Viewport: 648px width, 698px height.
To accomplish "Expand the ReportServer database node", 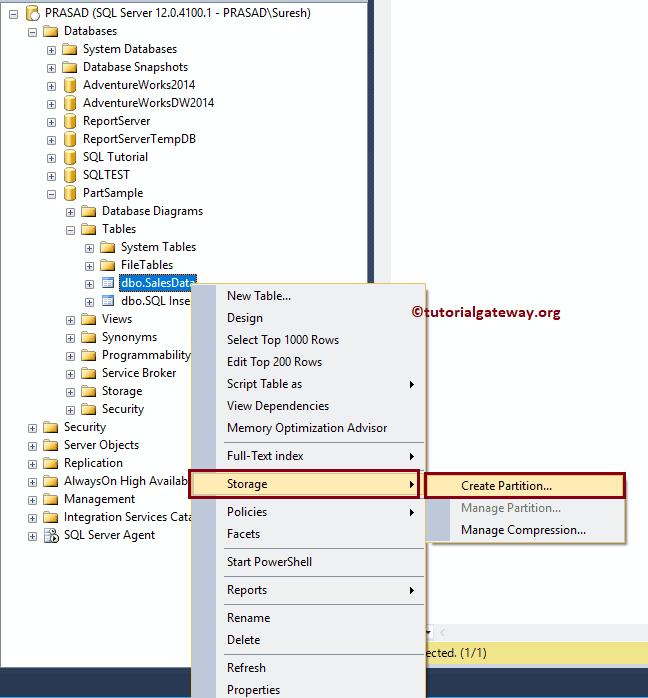I will click(x=52, y=122).
